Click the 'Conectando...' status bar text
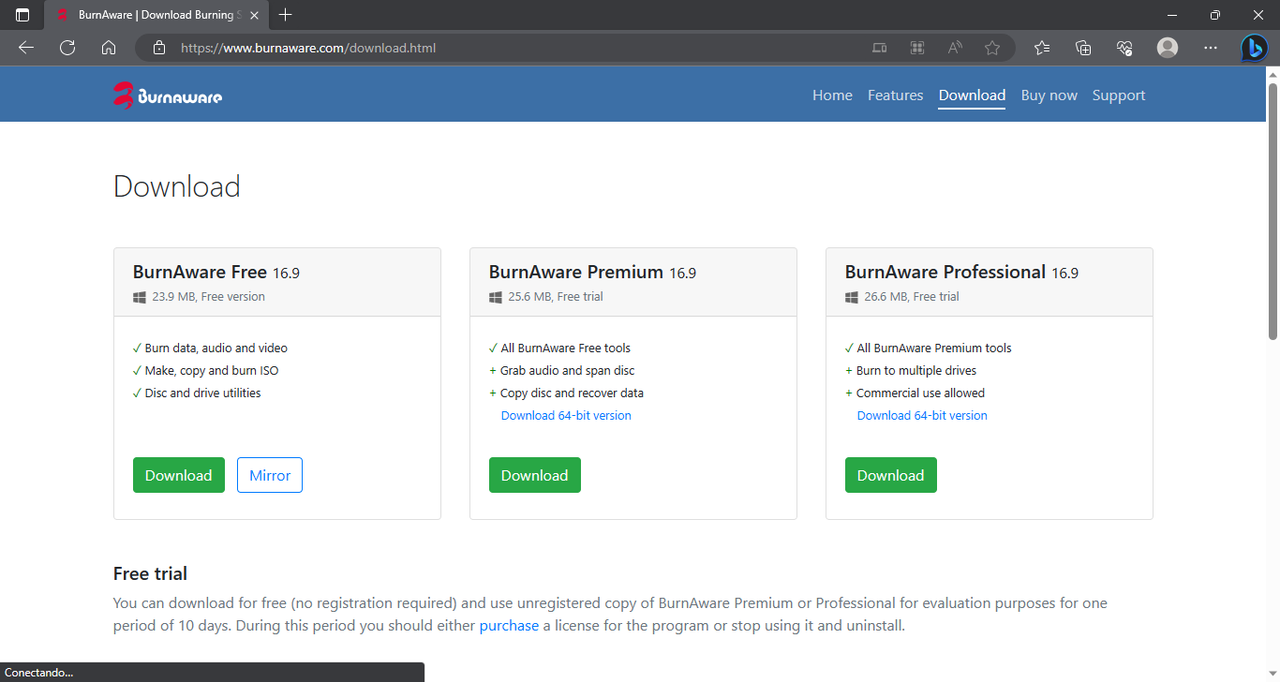The height and width of the screenshot is (682, 1280). pyautogui.click(x=39, y=673)
